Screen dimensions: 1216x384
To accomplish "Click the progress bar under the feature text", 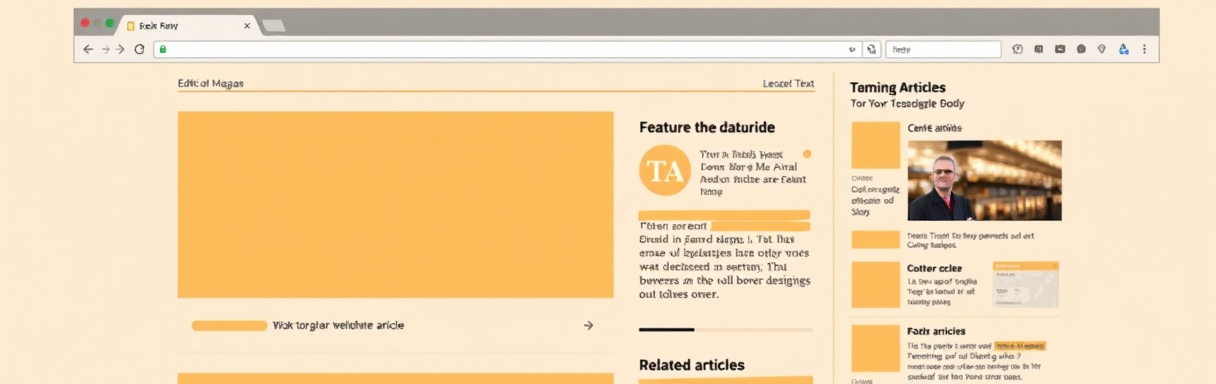I will coord(725,329).
